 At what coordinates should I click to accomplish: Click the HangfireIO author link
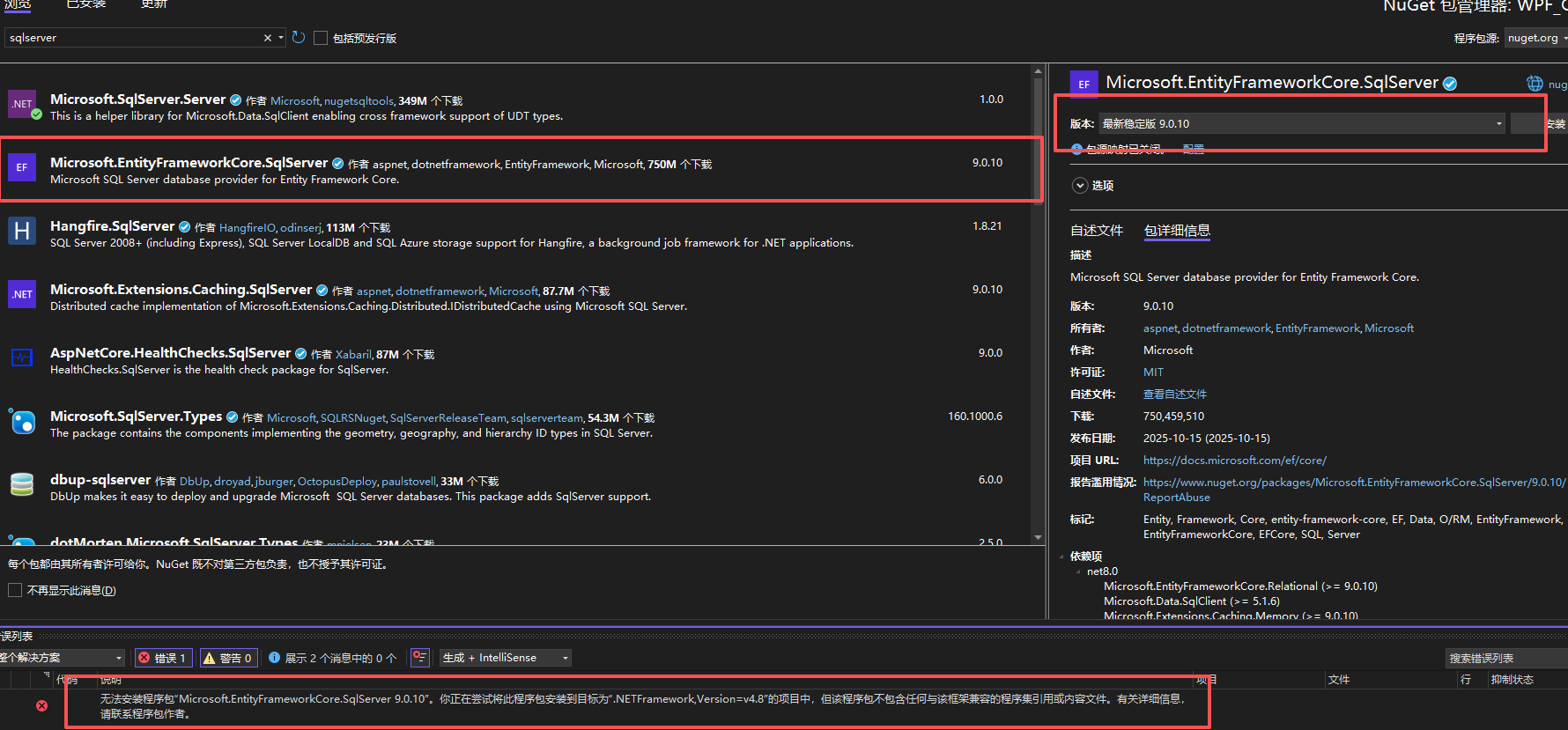coord(247,228)
